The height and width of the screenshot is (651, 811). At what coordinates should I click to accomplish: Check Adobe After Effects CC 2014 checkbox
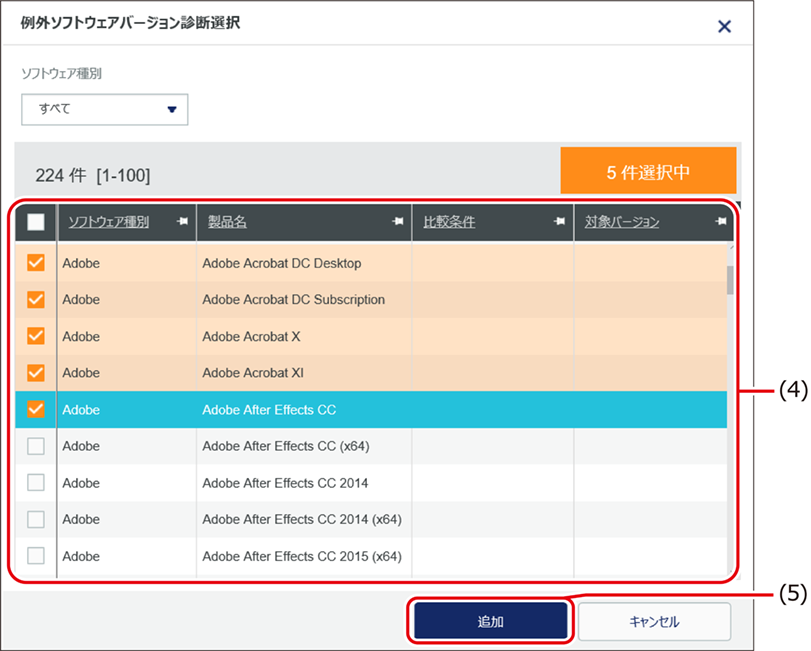36,483
